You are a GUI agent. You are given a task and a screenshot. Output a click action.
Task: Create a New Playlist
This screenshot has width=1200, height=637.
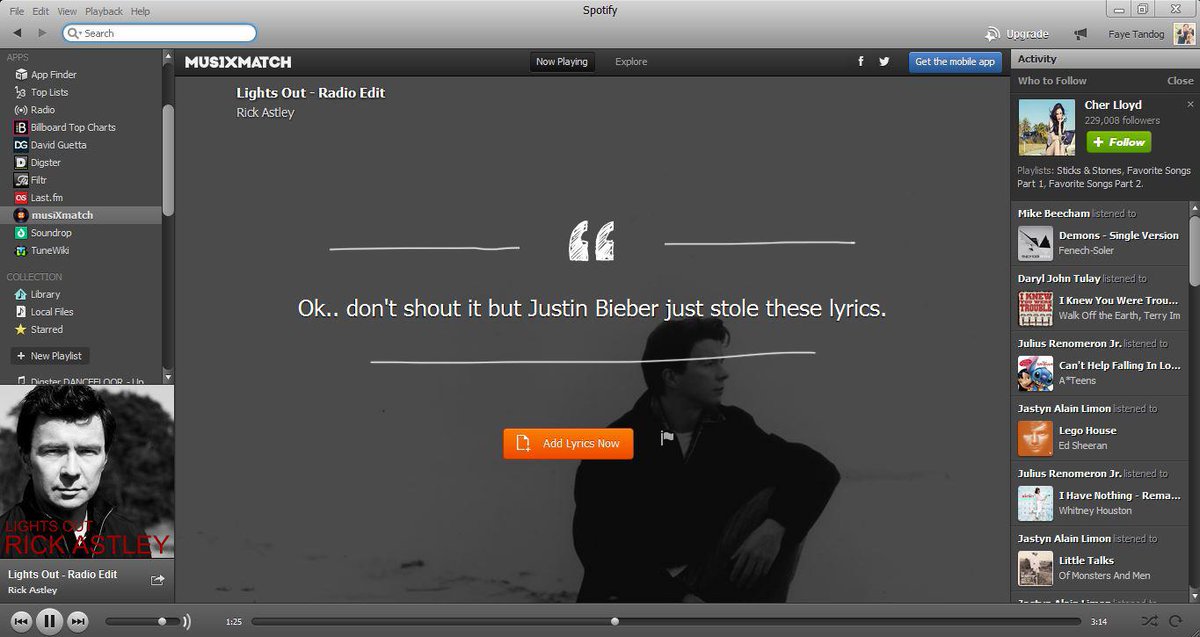[49, 355]
